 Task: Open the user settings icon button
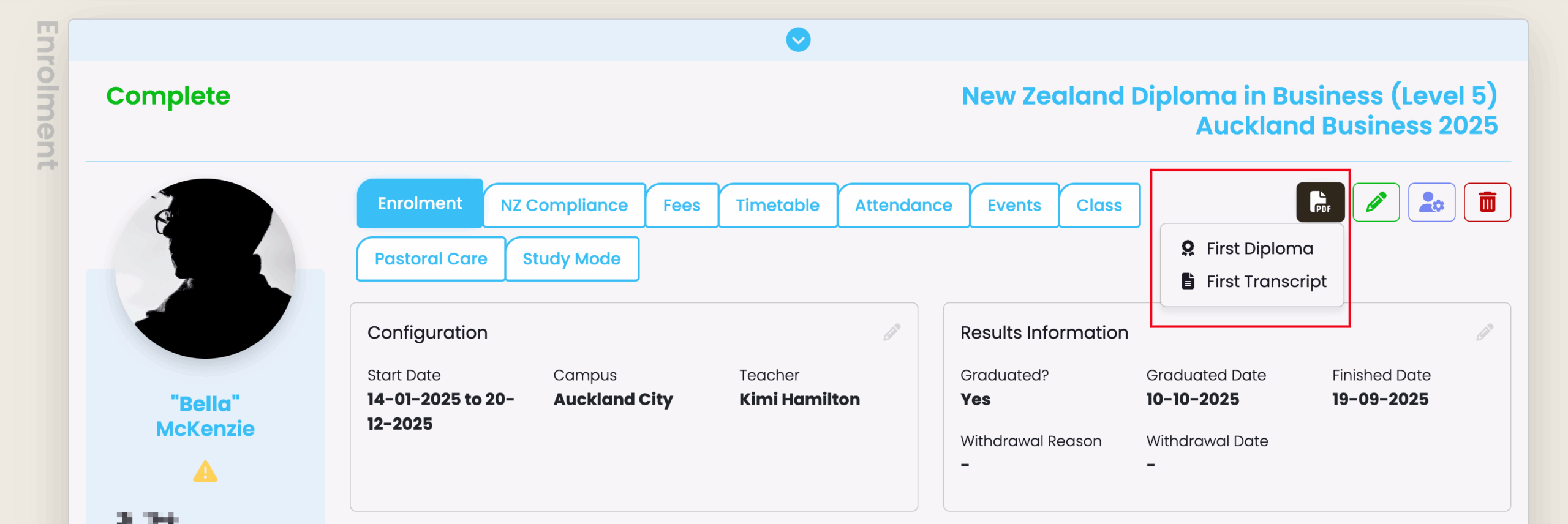(x=1431, y=202)
